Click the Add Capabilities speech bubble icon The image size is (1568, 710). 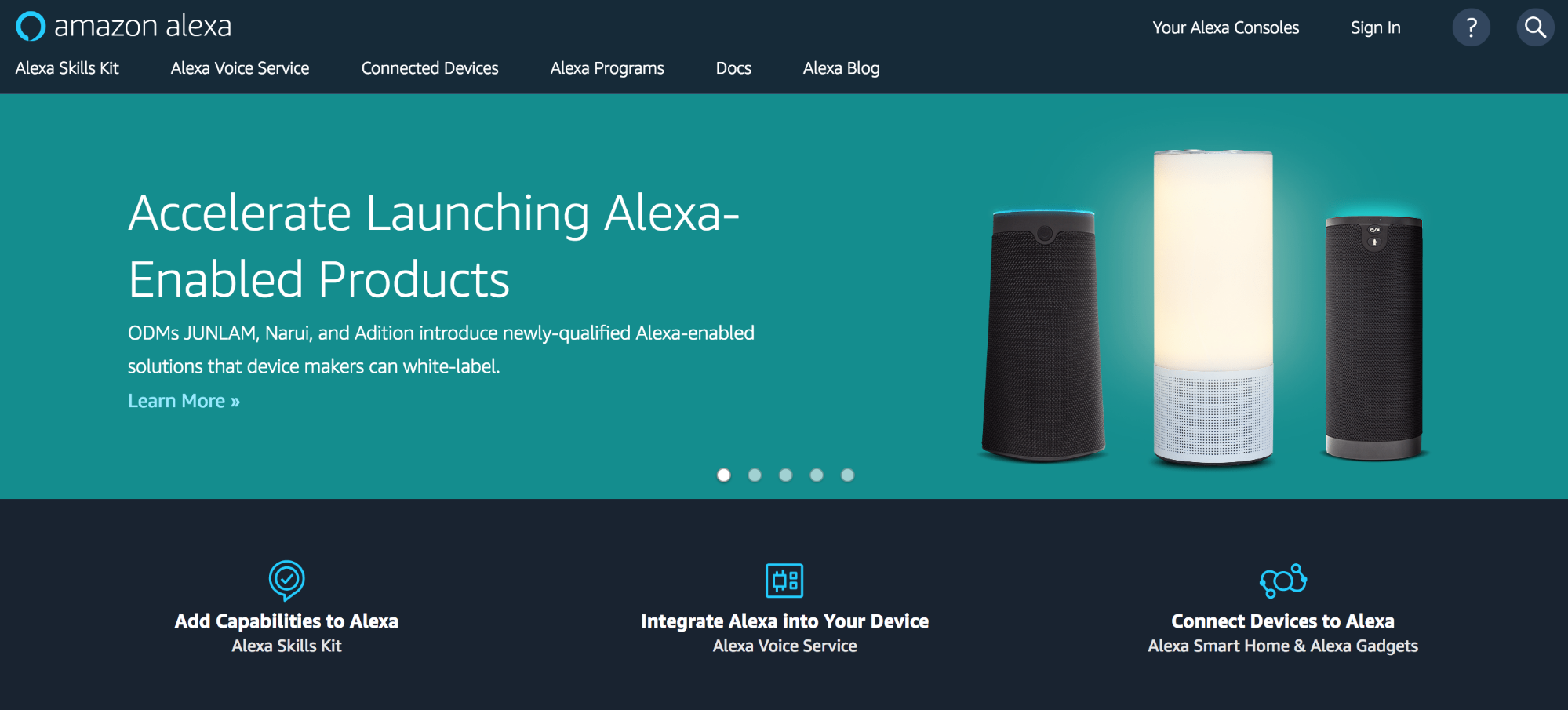(286, 581)
